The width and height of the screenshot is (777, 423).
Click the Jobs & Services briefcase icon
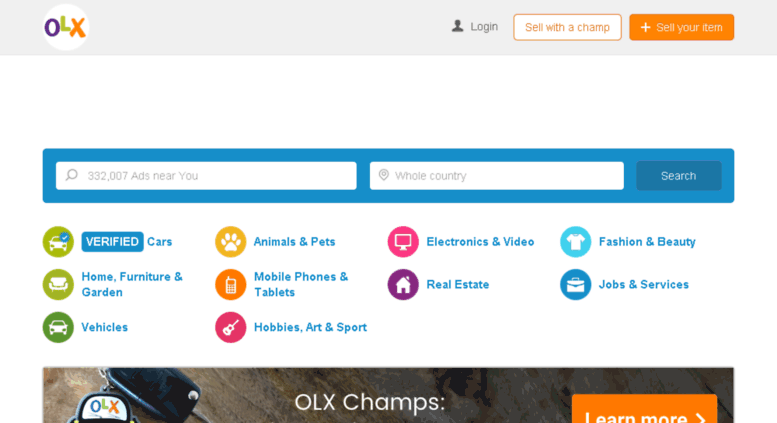click(575, 284)
